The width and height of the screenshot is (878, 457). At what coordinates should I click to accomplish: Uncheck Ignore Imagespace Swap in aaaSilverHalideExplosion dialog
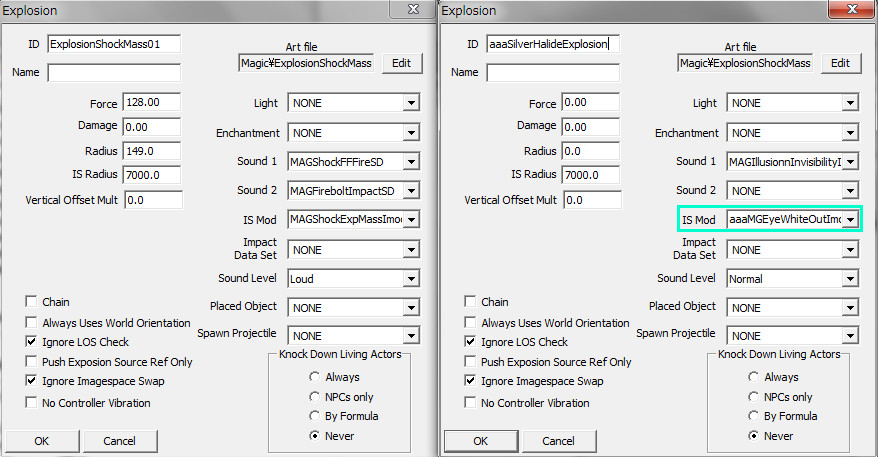coord(472,381)
